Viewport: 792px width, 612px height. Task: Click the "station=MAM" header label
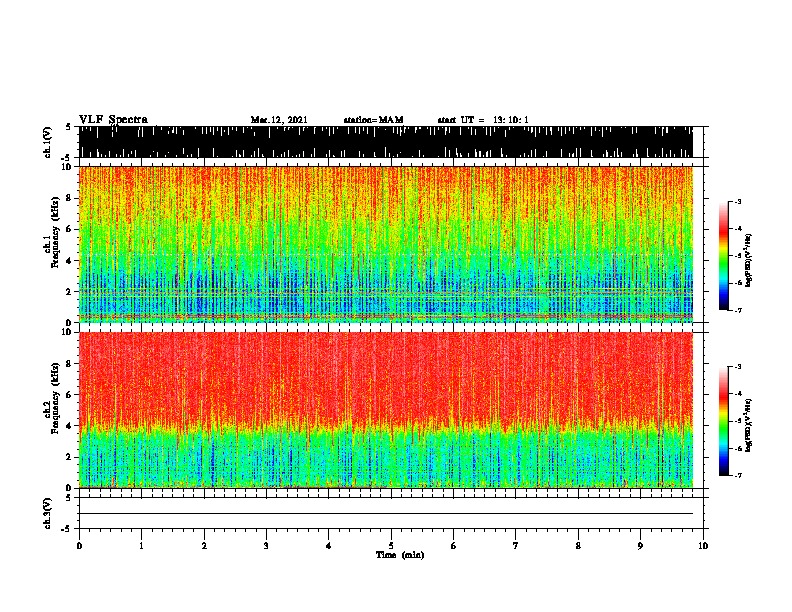pos(373,120)
